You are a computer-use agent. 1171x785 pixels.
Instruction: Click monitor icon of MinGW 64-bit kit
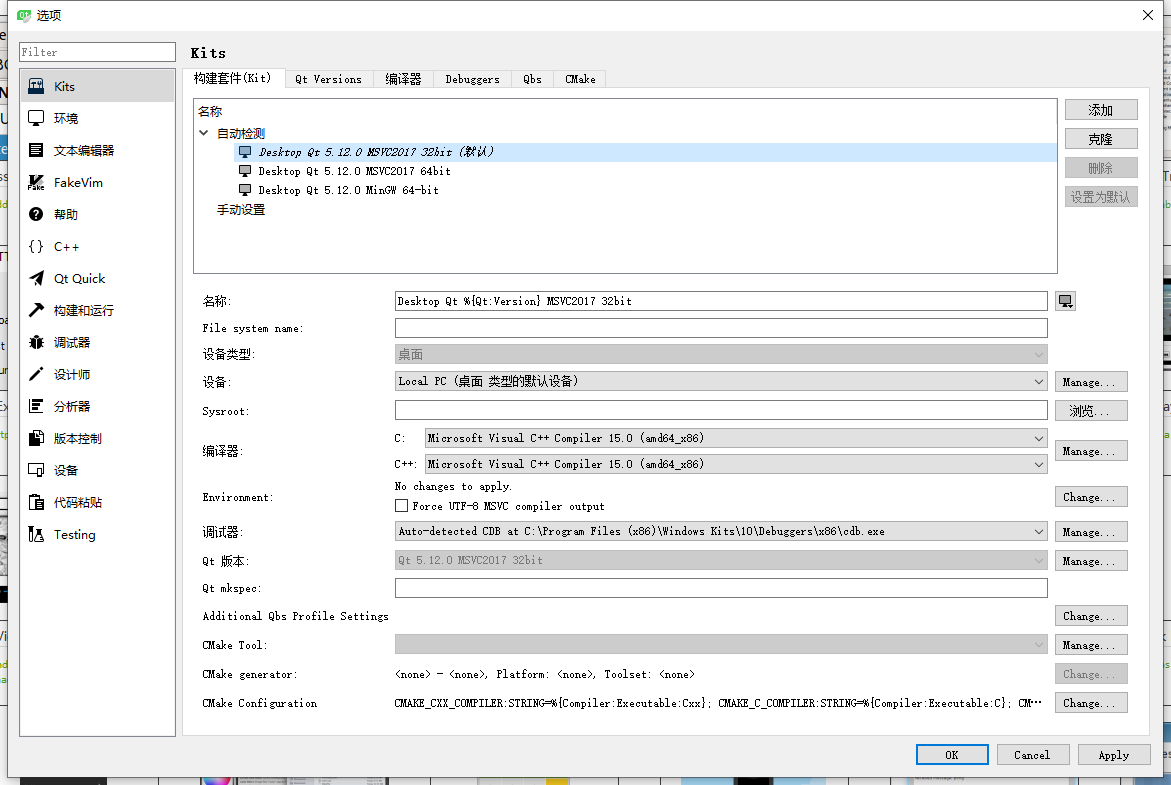click(x=245, y=190)
